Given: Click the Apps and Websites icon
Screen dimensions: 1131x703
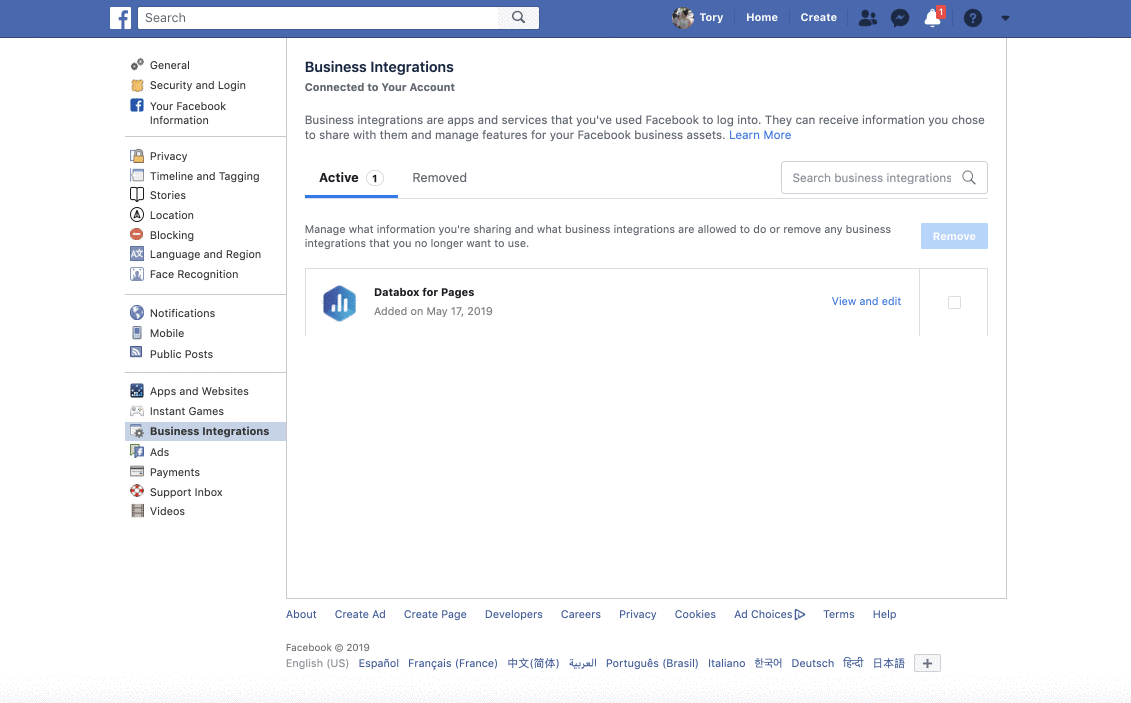Looking at the screenshot, I should point(137,391).
